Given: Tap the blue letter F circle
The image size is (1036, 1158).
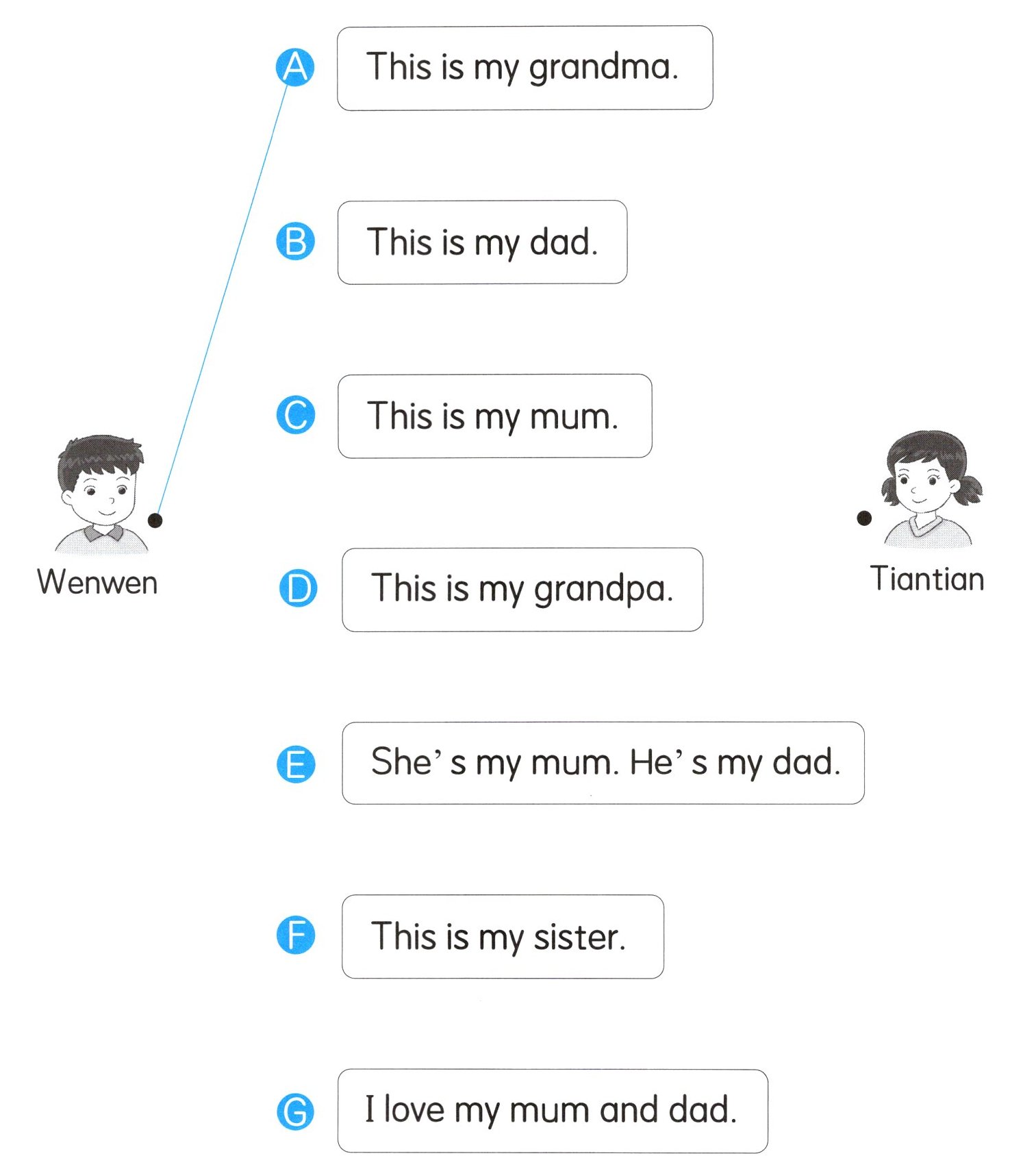Looking at the screenshot, I should pyautogui.click(x=296, y=935).
